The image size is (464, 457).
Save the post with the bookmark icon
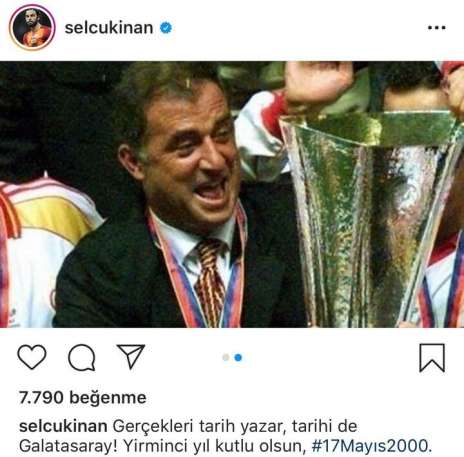click(x=432, y=358)
